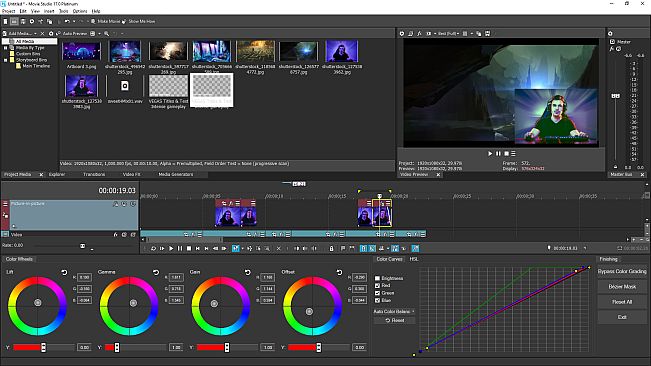Screen dimensions: 651x366
Task: Click the New project icon in toolbar
Action: pyautogui.click(x=5, y=21)
